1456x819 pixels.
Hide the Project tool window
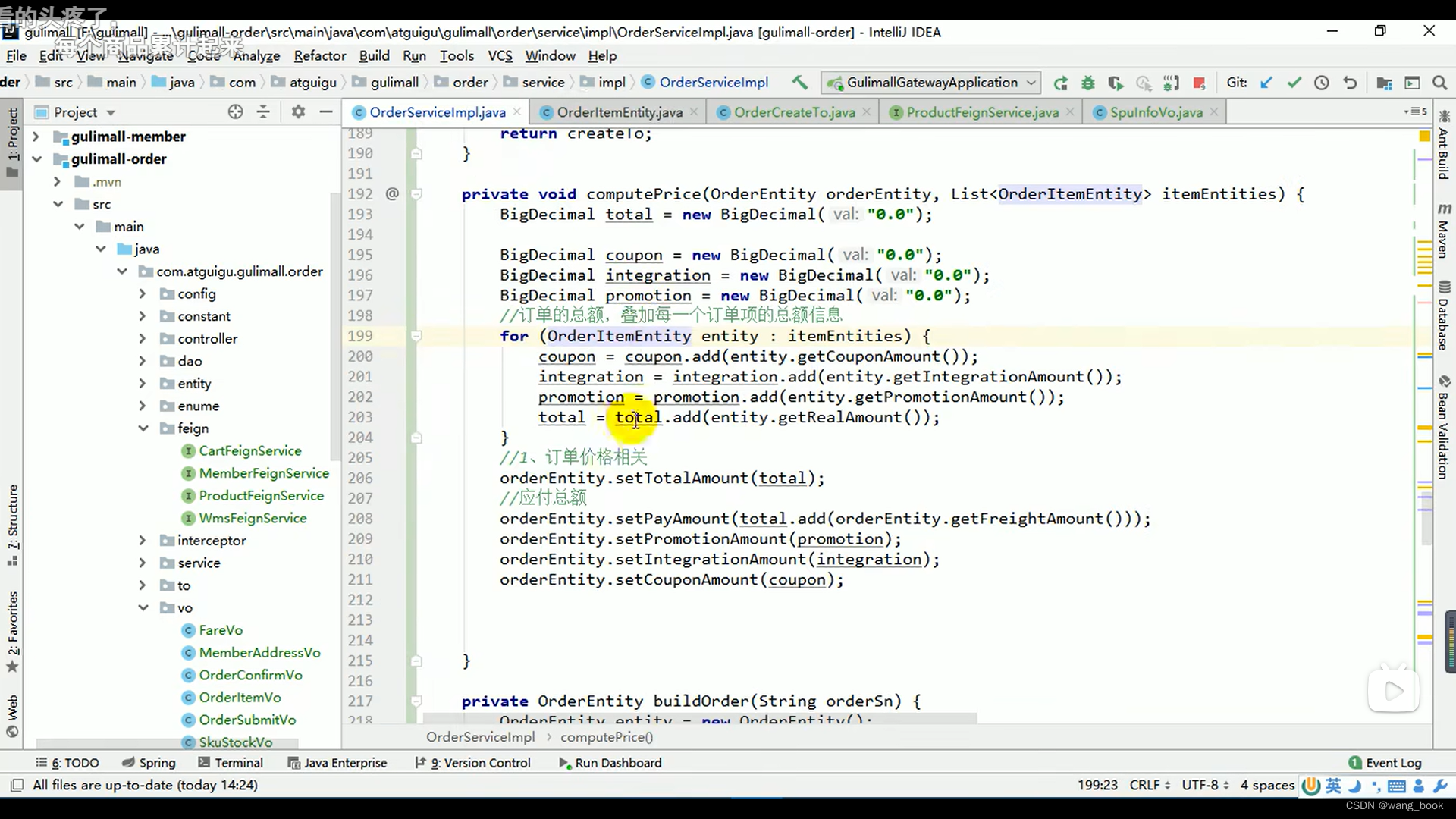[x=326, y=112]
